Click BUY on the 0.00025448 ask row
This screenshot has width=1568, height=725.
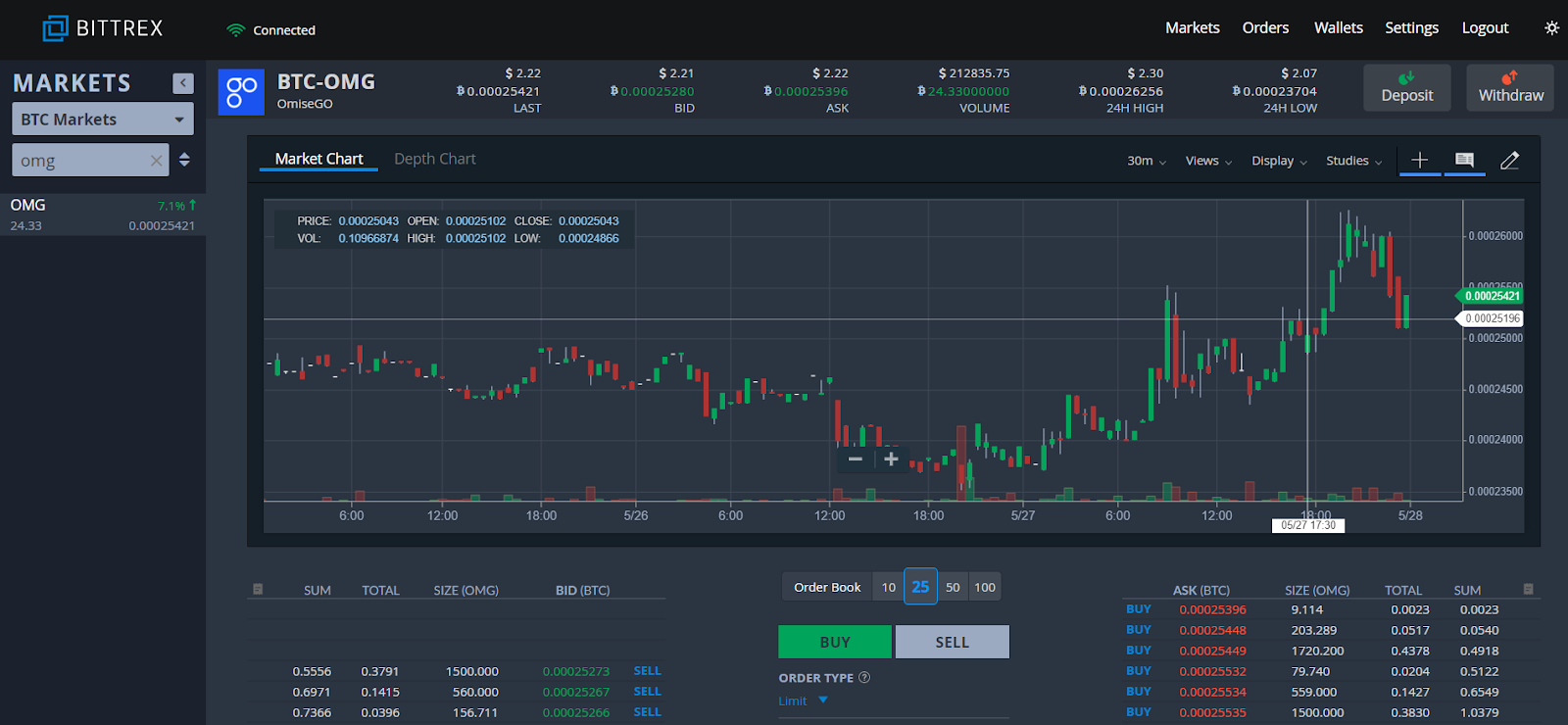[x=1139, y=630]
